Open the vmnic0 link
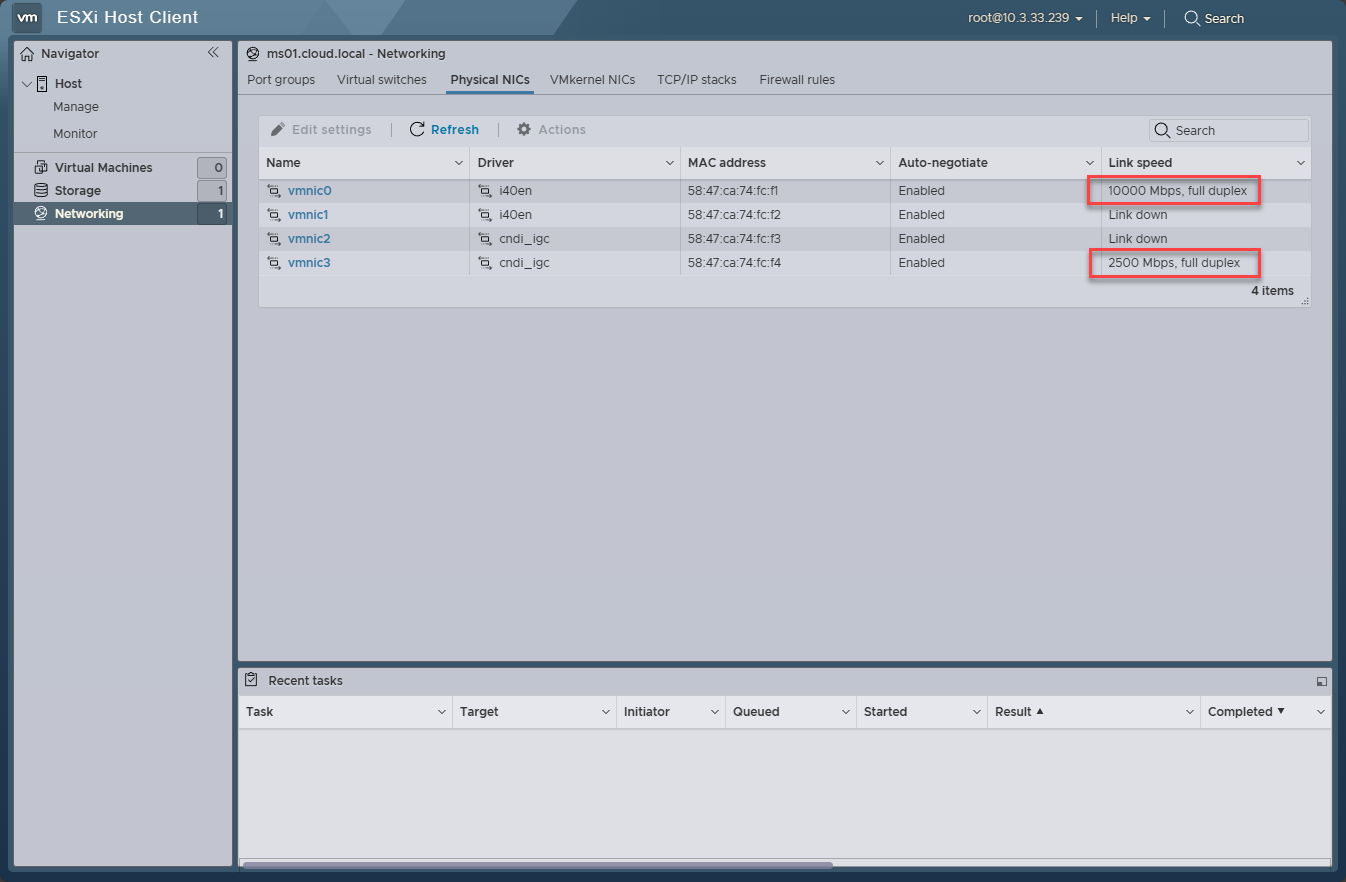The image size is (1346, 882). [x=309, y=190]
